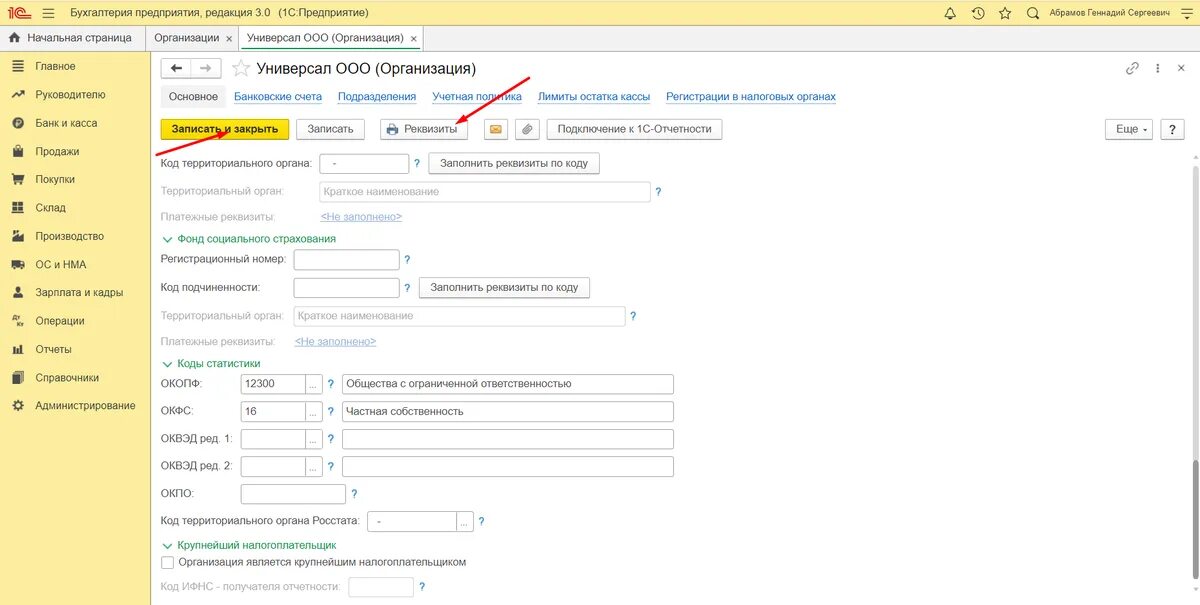
Task: Open the three-dot form options menu
Action: [1158, 68]
